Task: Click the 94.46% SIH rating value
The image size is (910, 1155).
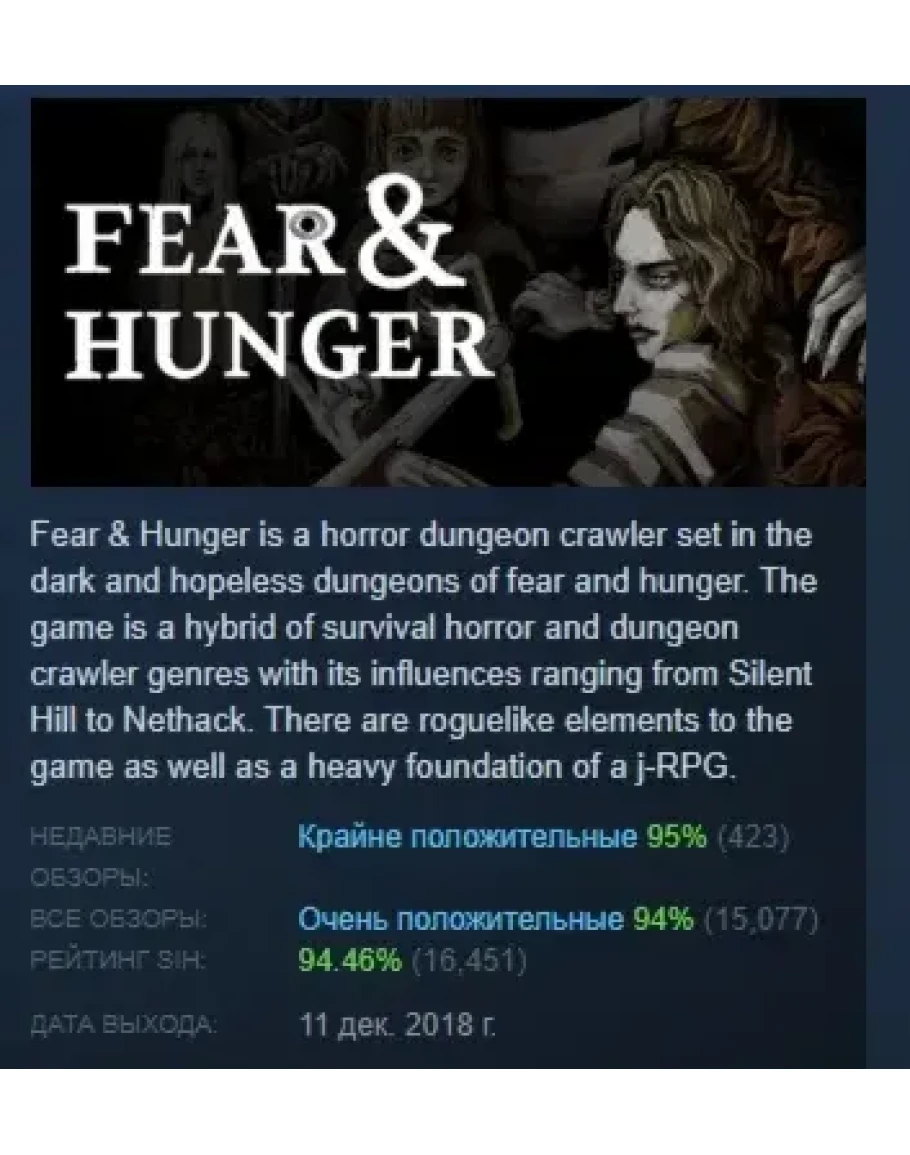Action: point(350,961)
